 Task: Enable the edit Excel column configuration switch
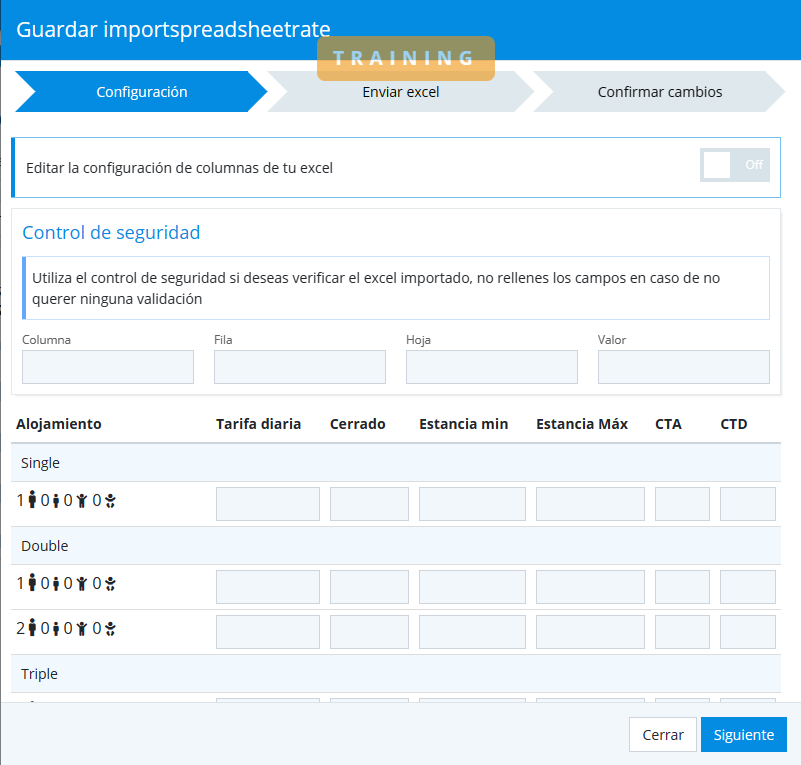[735, 166]
